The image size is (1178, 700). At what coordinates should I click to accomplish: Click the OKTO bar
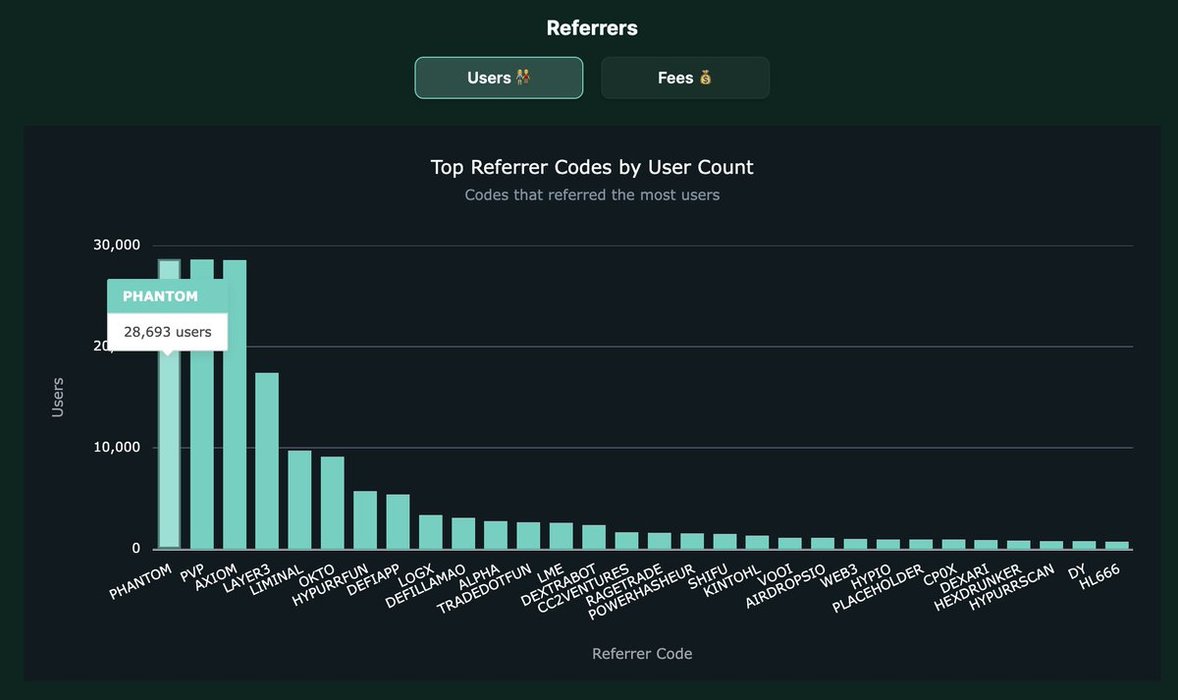(x=333, y=503)
